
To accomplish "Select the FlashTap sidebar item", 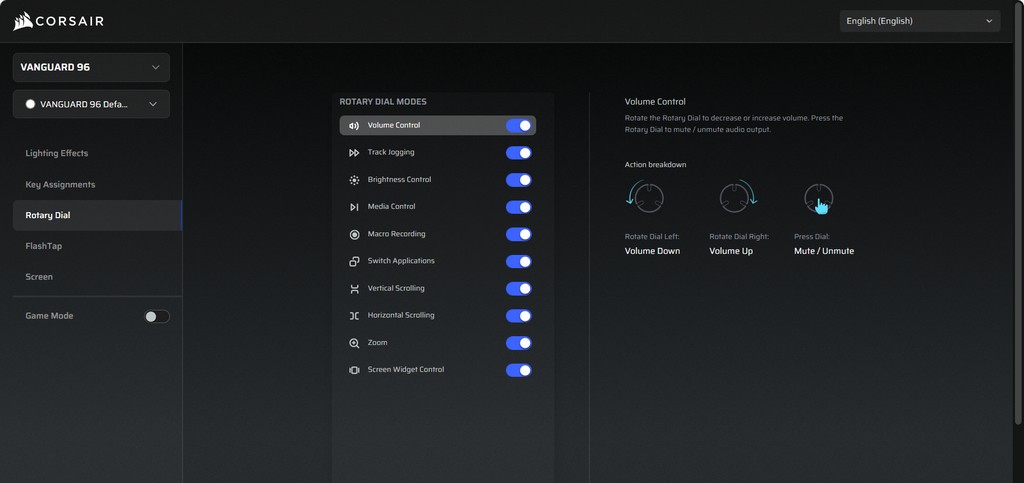I will point(44,246).
